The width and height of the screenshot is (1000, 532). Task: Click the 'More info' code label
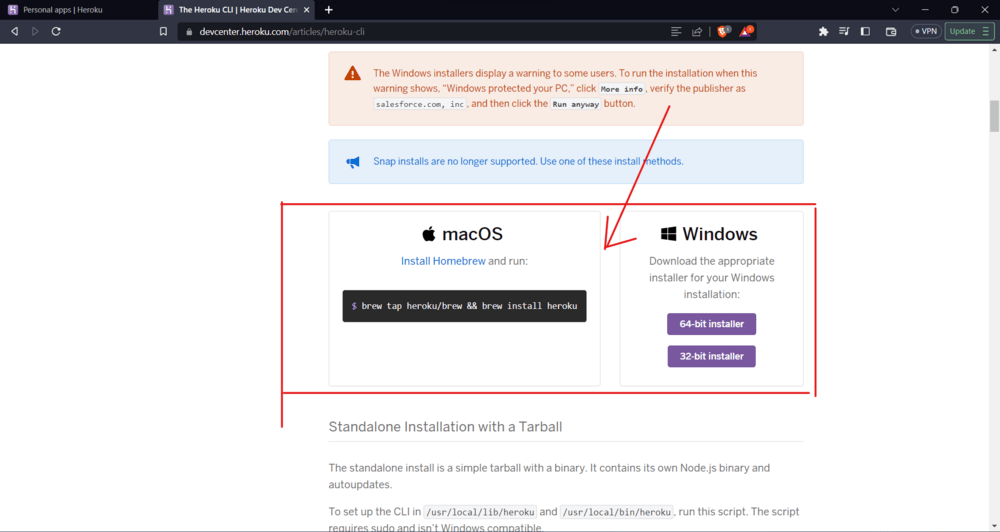click(x=622, y=89)
